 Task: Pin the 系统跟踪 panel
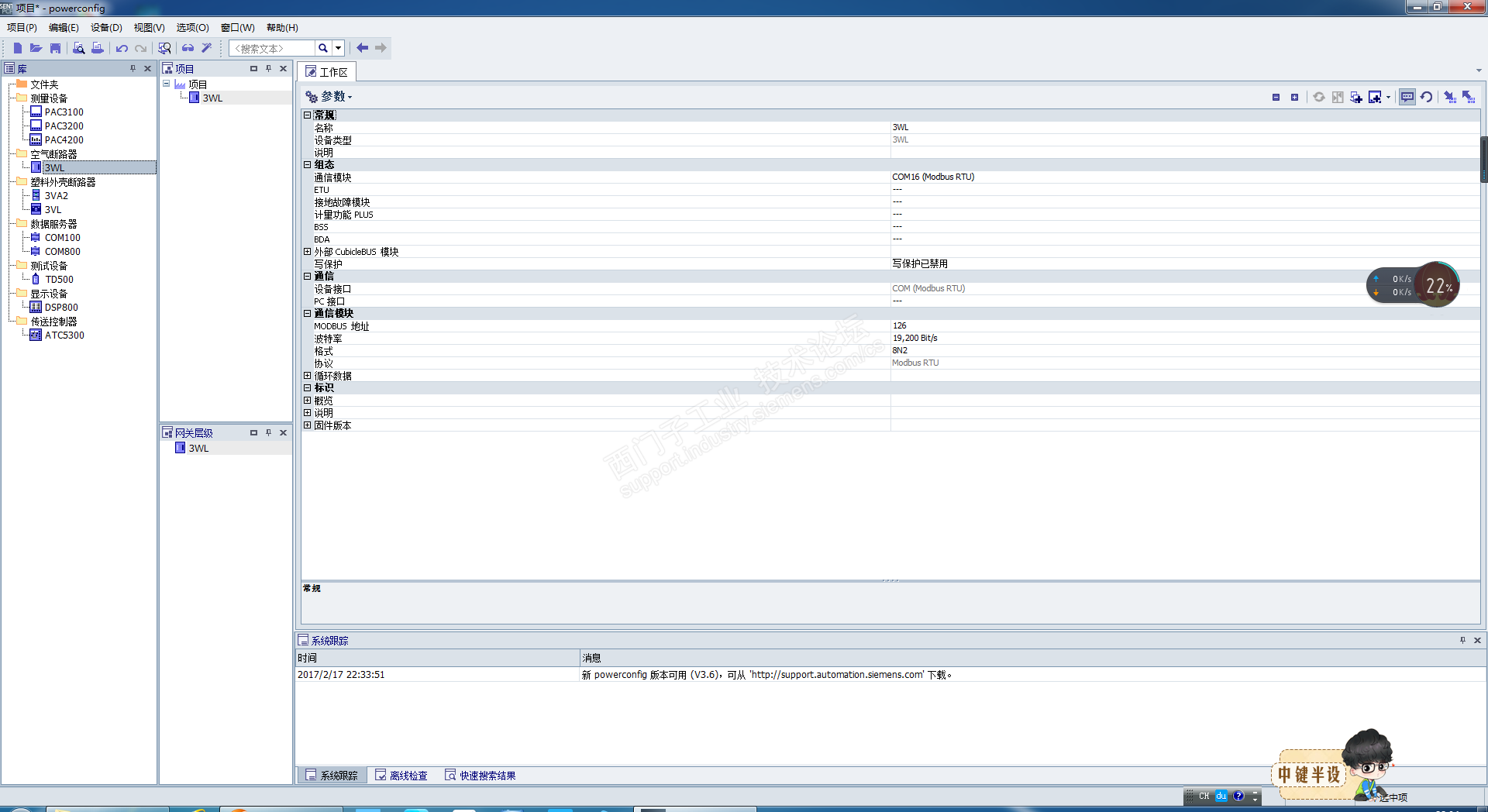1462,641
